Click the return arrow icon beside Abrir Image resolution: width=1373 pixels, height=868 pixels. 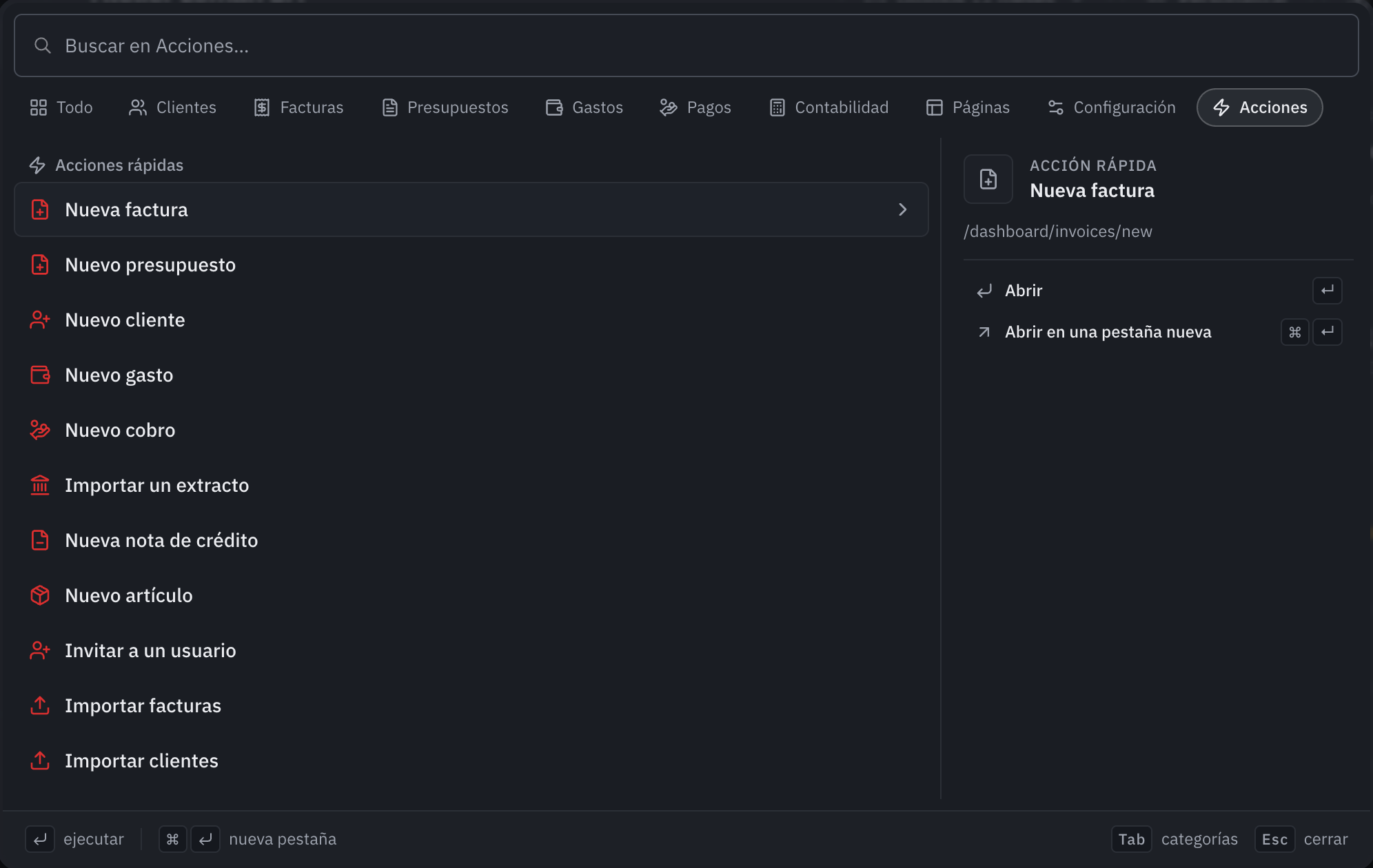pyautogui.click(x=984, y=291)
